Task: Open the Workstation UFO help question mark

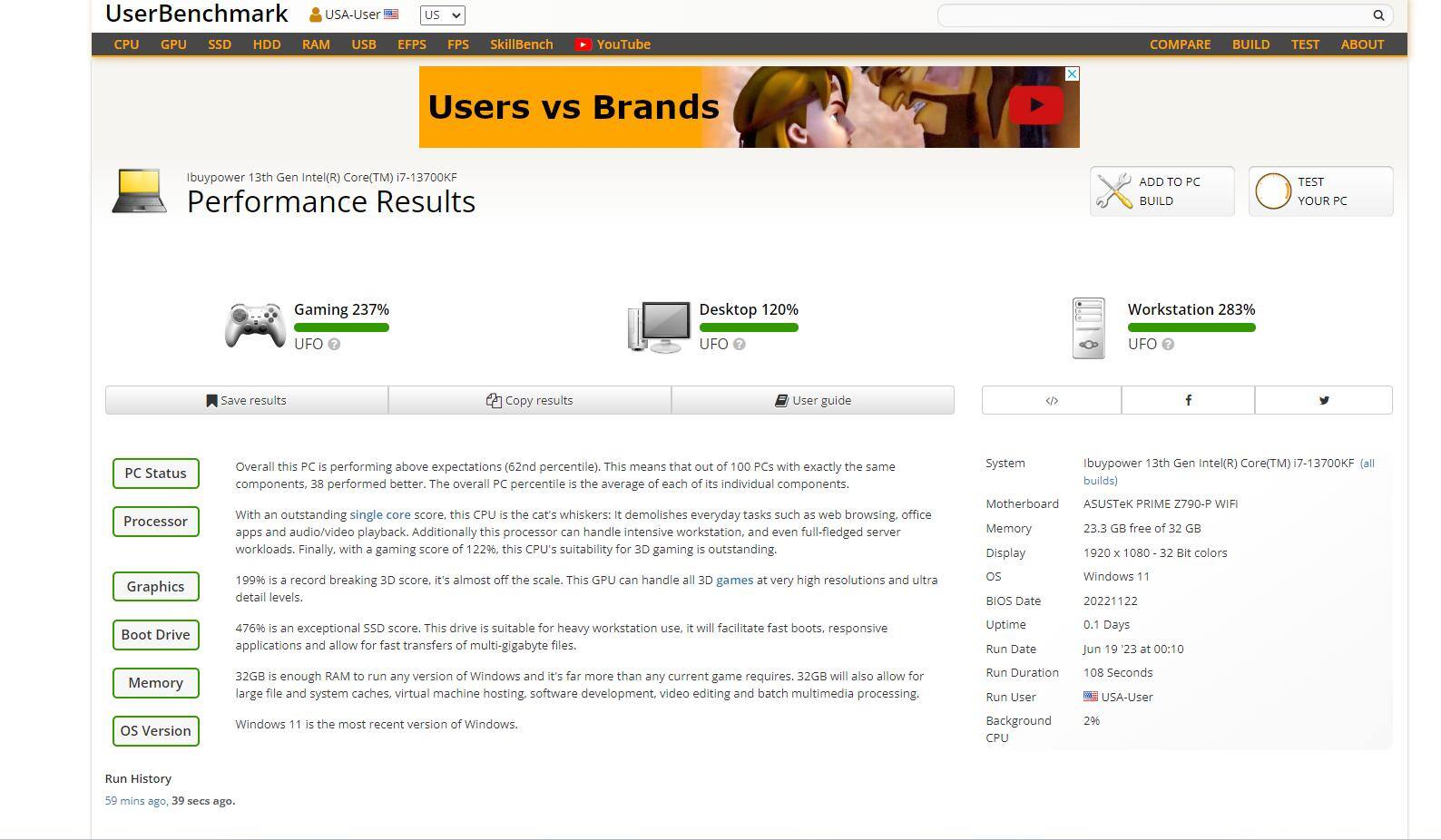Action: tap(1168, 344)
